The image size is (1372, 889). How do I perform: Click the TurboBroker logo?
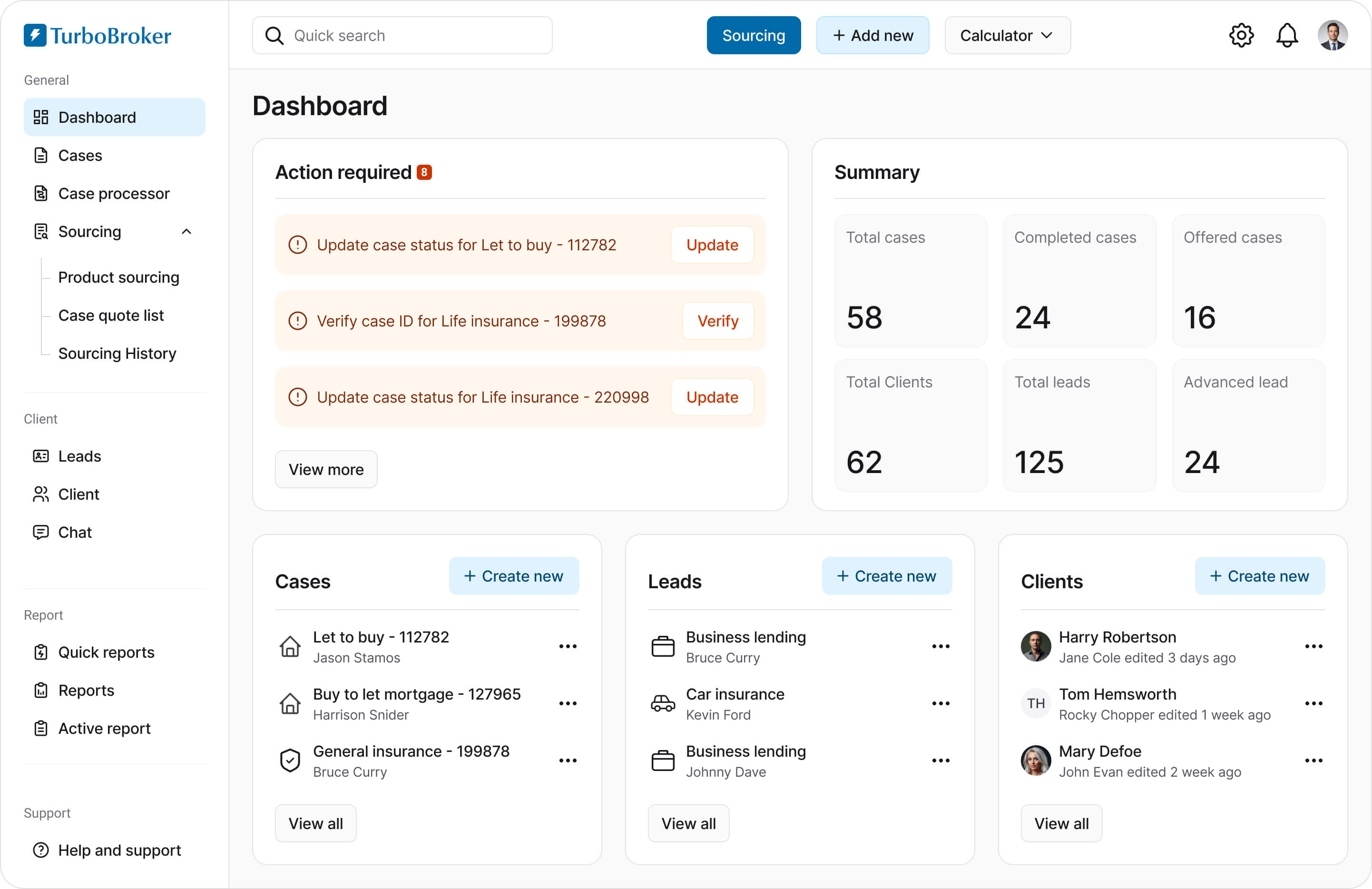pyautogui.click(x=98, y=36)
